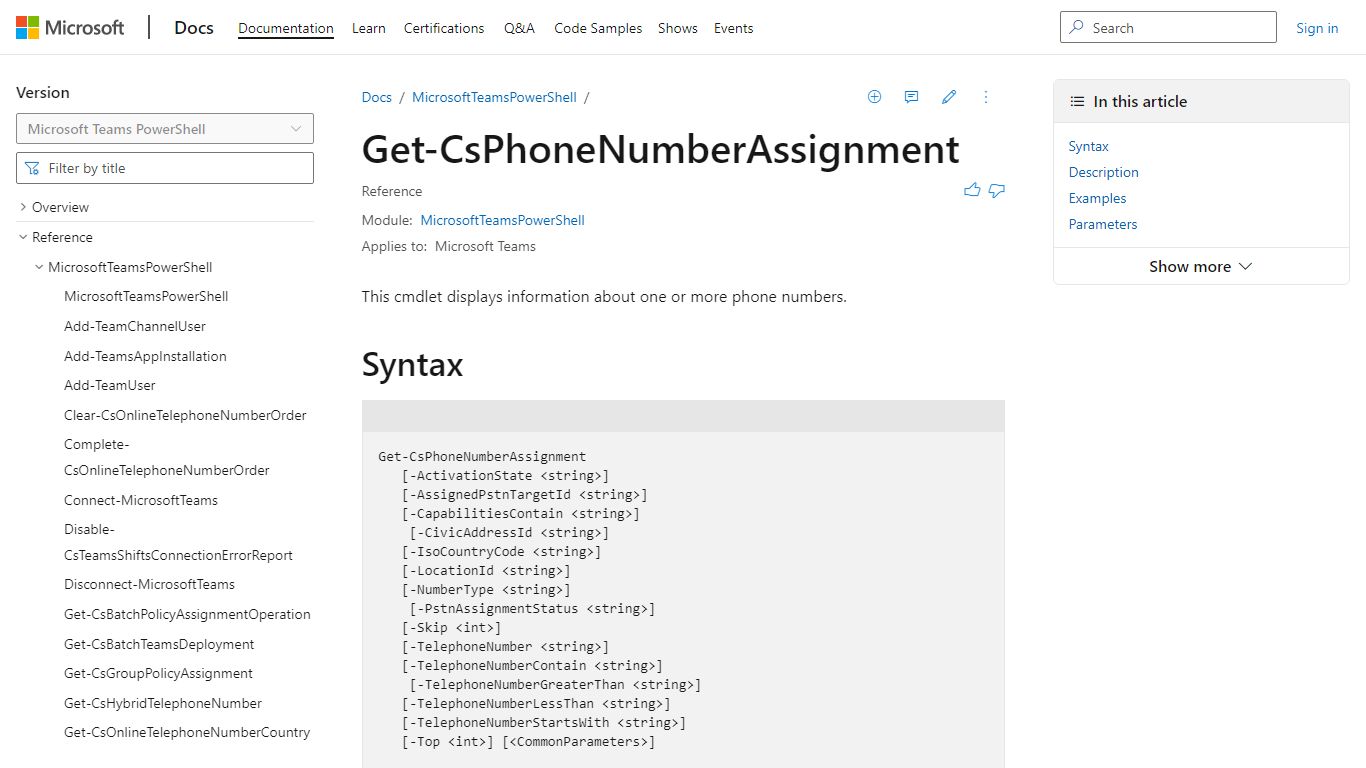Click the Syntax section heading
This screenshot has width=1366, height=768.
pyautogui.click(x=412, y=364)
